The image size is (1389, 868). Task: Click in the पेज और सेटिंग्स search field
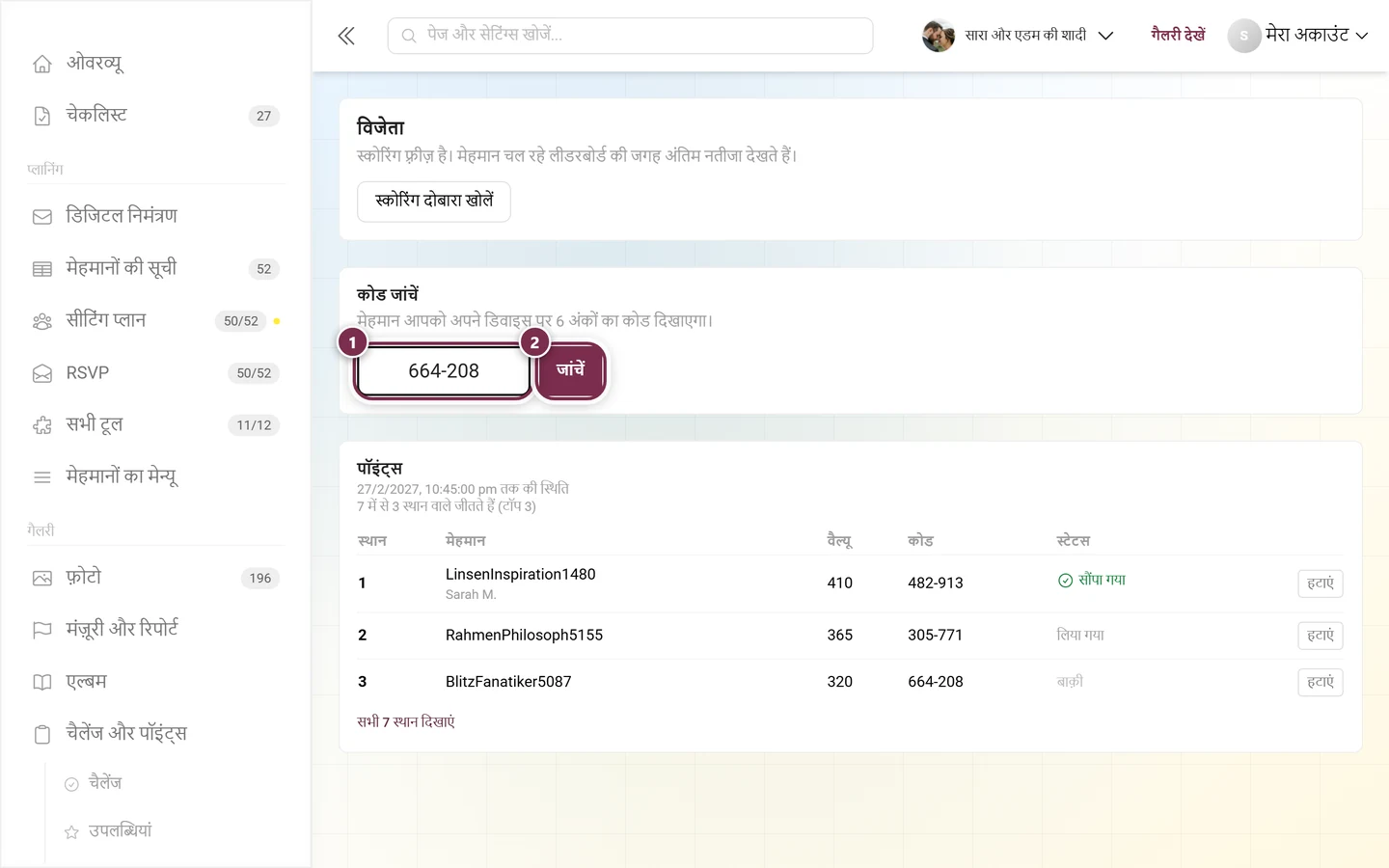click(x=631, y=36)
